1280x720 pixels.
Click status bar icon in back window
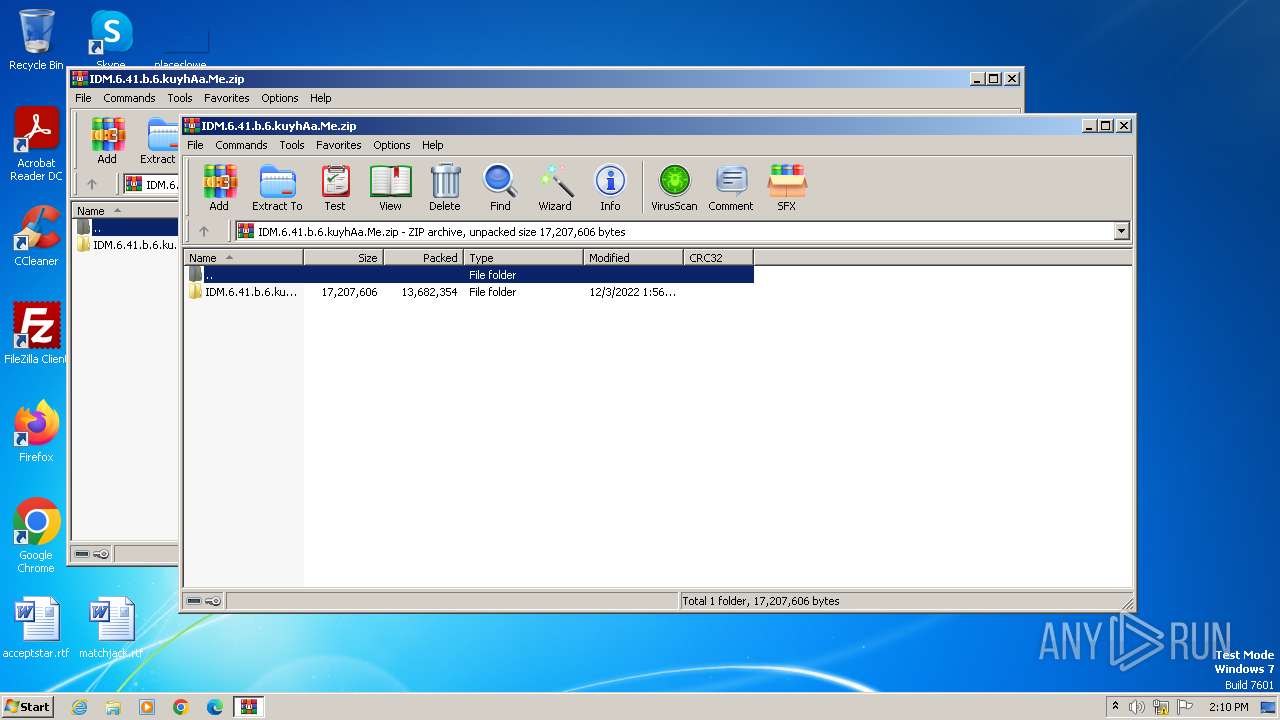pos(92,554)
